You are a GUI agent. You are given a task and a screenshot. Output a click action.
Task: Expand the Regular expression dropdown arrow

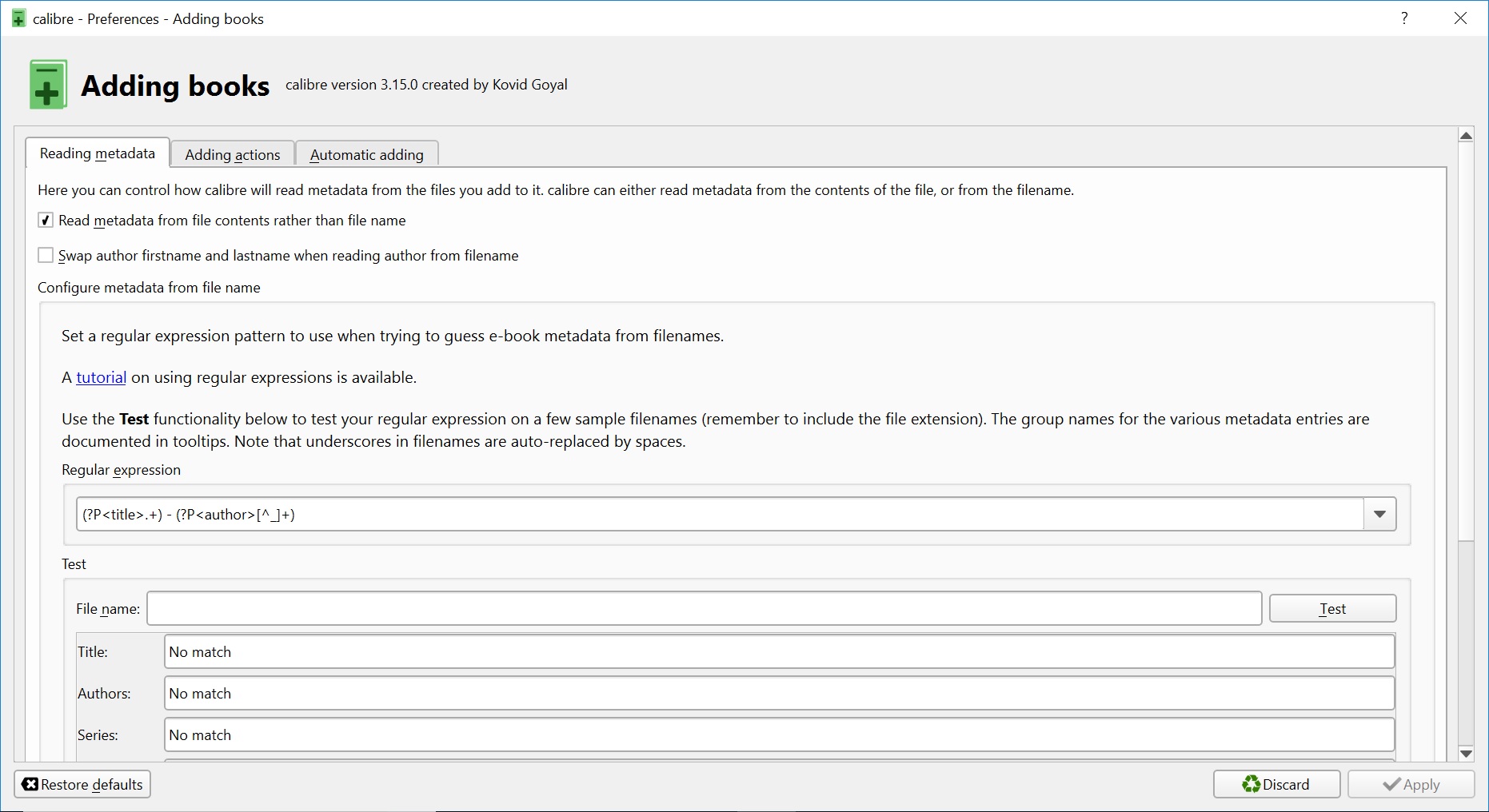click(1379, 515)
